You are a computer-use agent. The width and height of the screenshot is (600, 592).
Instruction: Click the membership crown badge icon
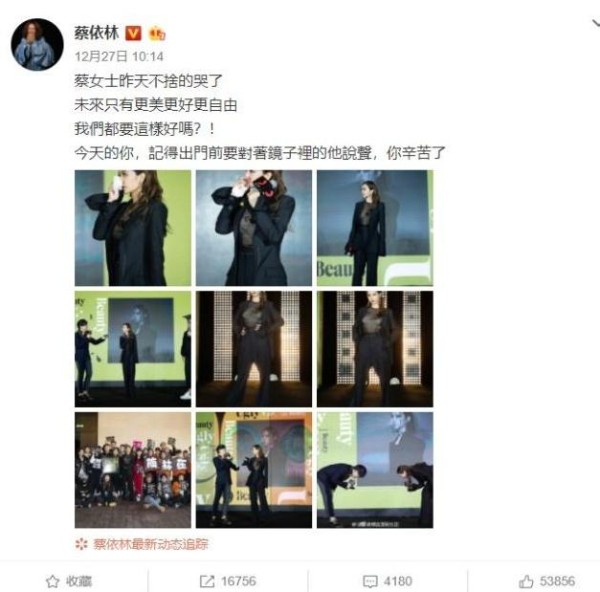point(157,34)
